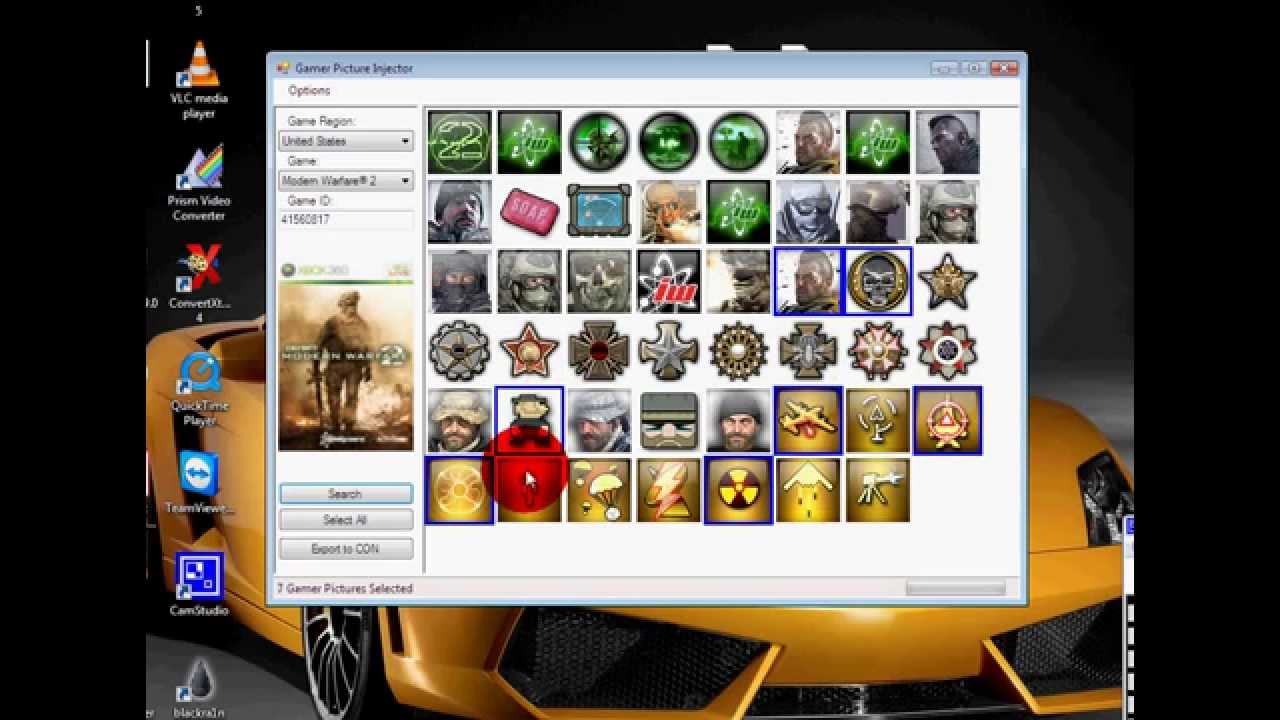Click the Export to CON button

[x=345, y=549]
